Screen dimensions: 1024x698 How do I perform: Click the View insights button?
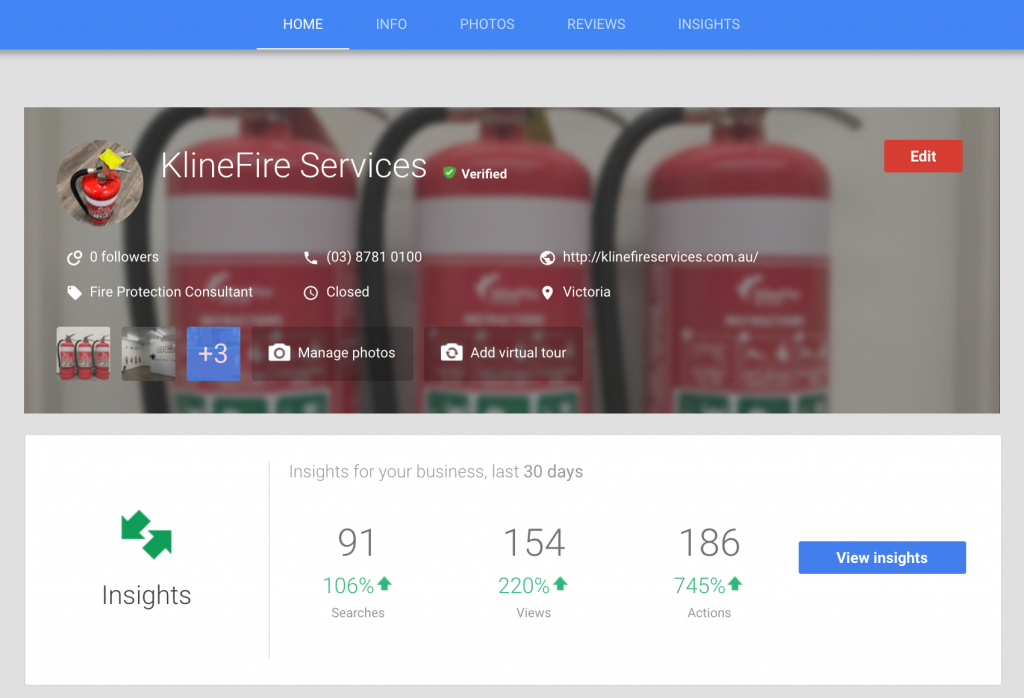882,558
